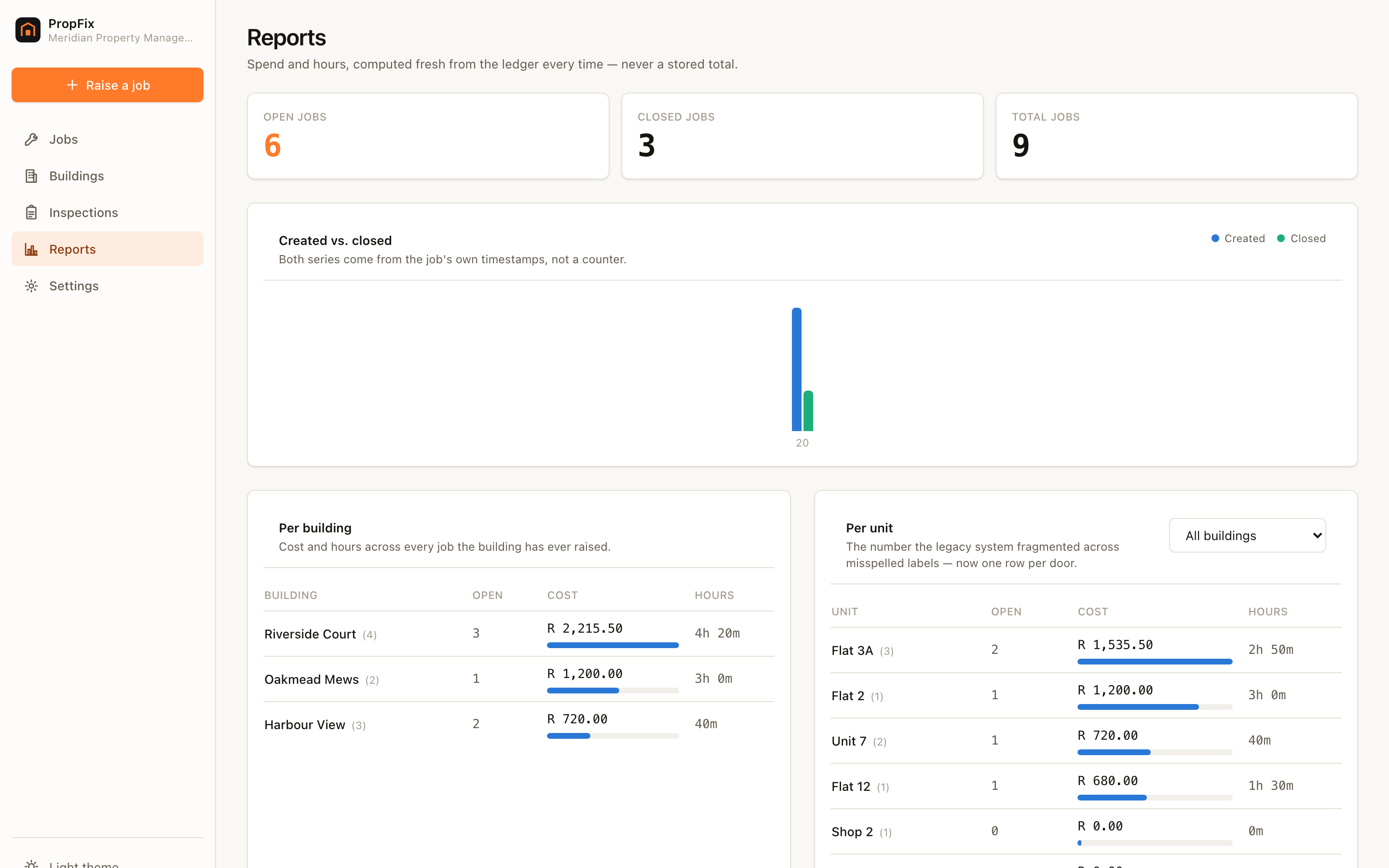Viewport: 1389px width, 868px height.
Task: Click the gear icon beside Settings
Action: (31, 286)
